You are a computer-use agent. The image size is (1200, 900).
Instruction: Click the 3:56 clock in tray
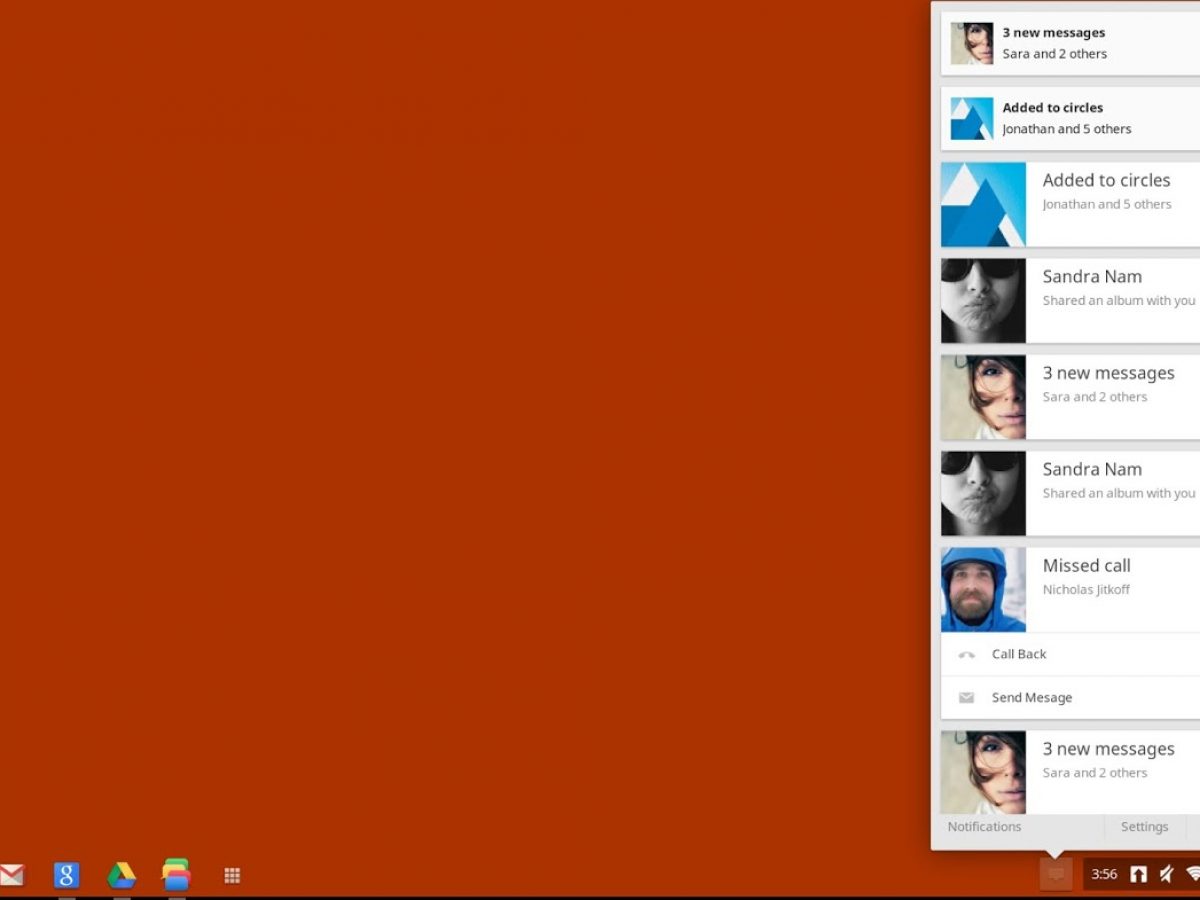tap(1104, 874)
